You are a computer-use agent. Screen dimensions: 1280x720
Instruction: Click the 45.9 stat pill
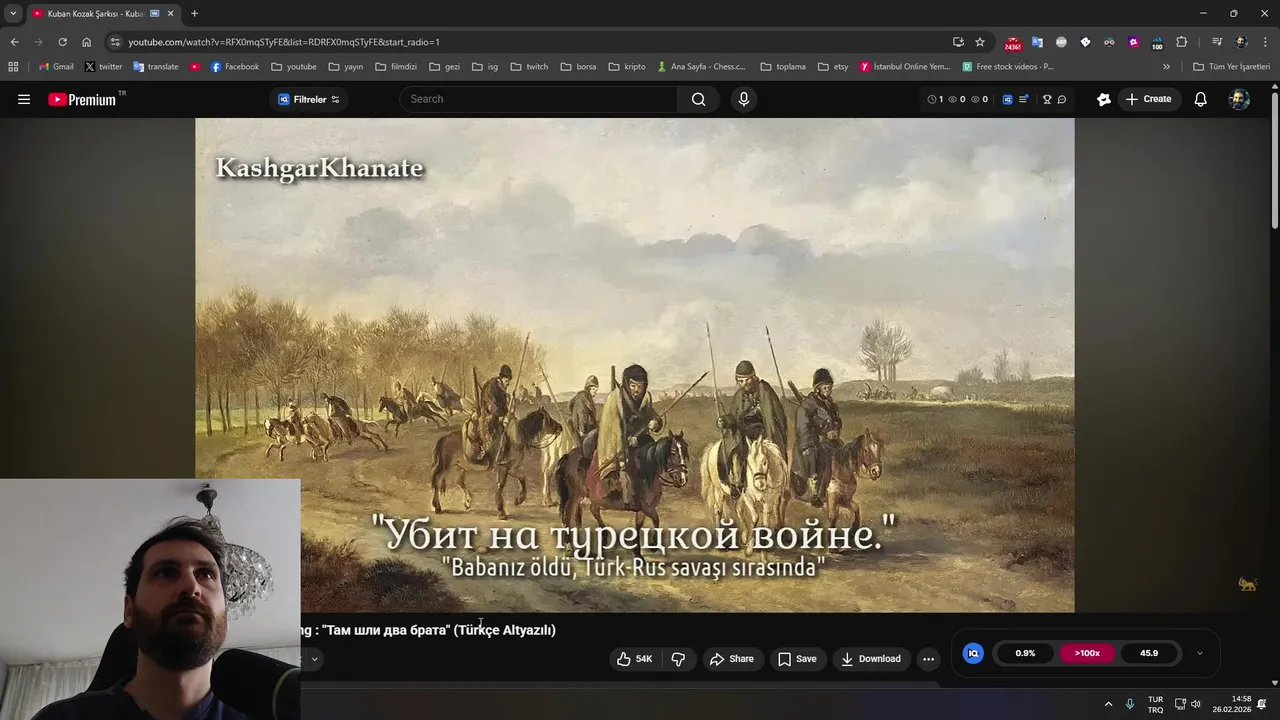click(1149, 653)
